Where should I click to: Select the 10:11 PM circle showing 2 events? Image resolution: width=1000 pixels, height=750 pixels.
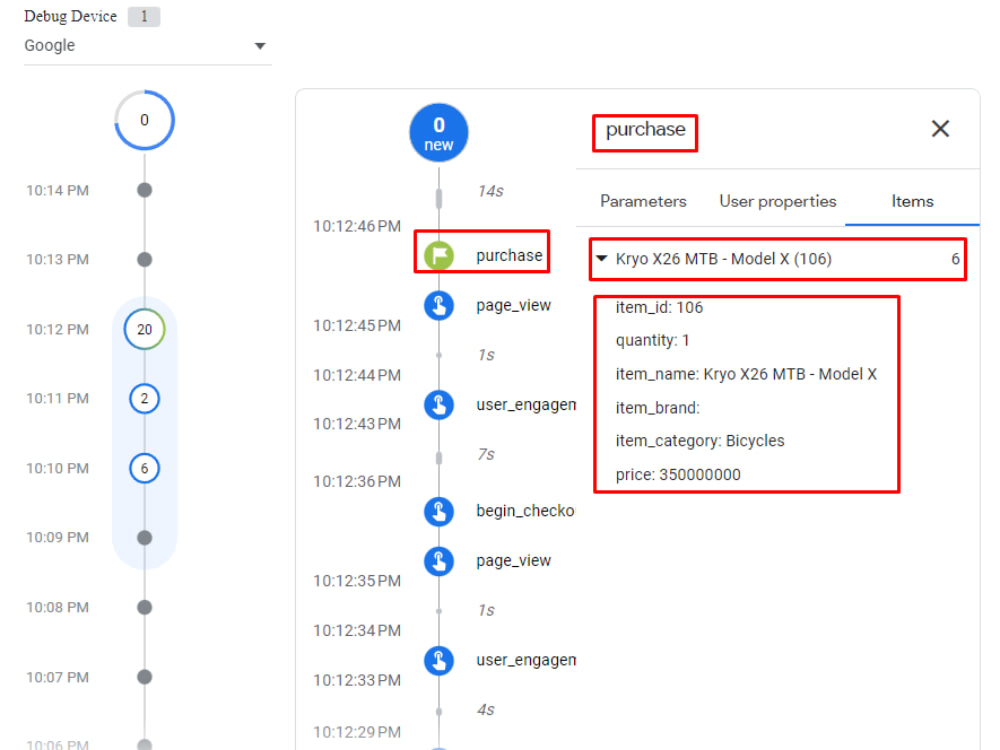pyautogui.click(x=145, y=398)
